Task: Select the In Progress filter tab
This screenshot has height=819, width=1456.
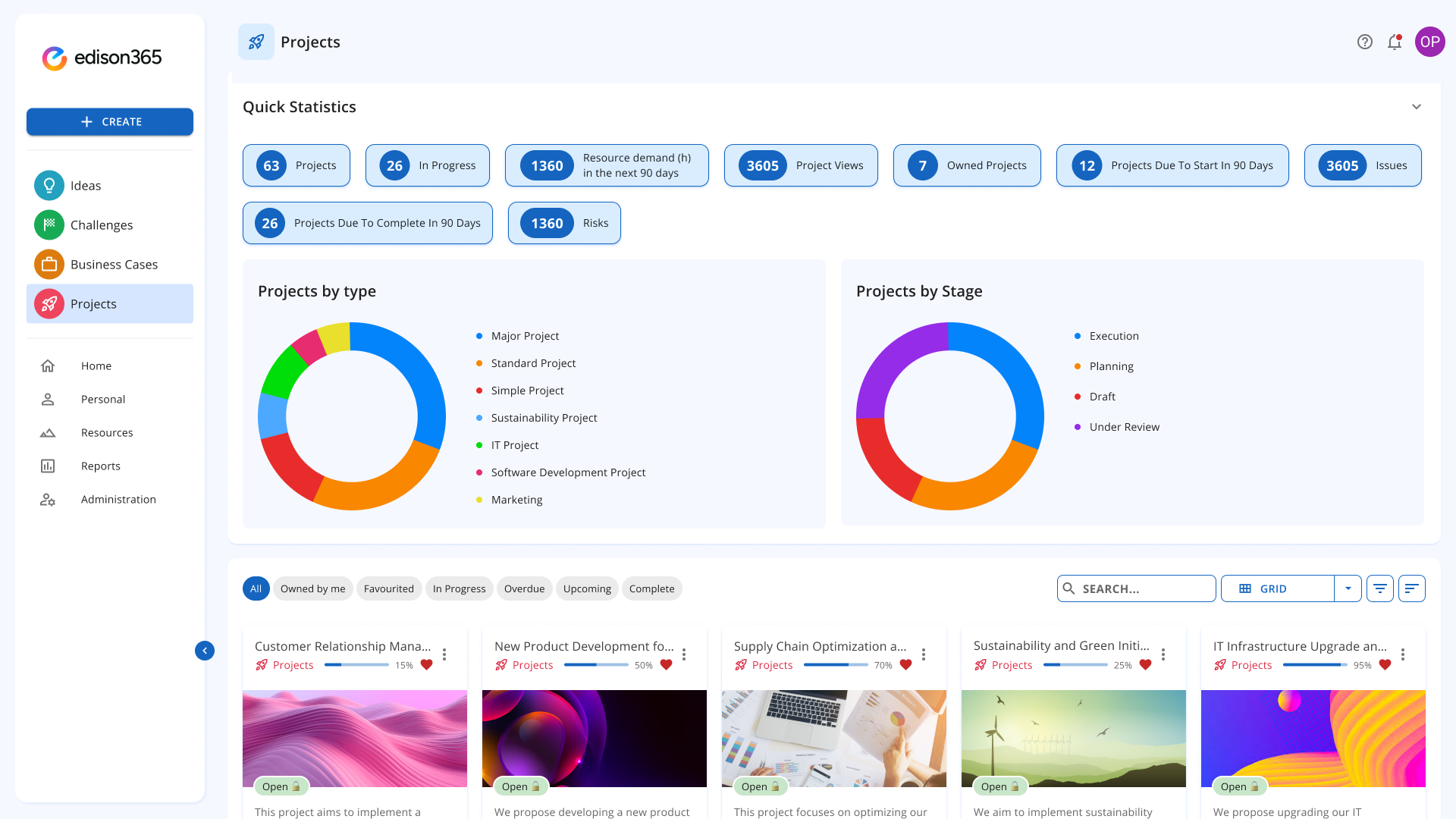Action: pos(459,588)
